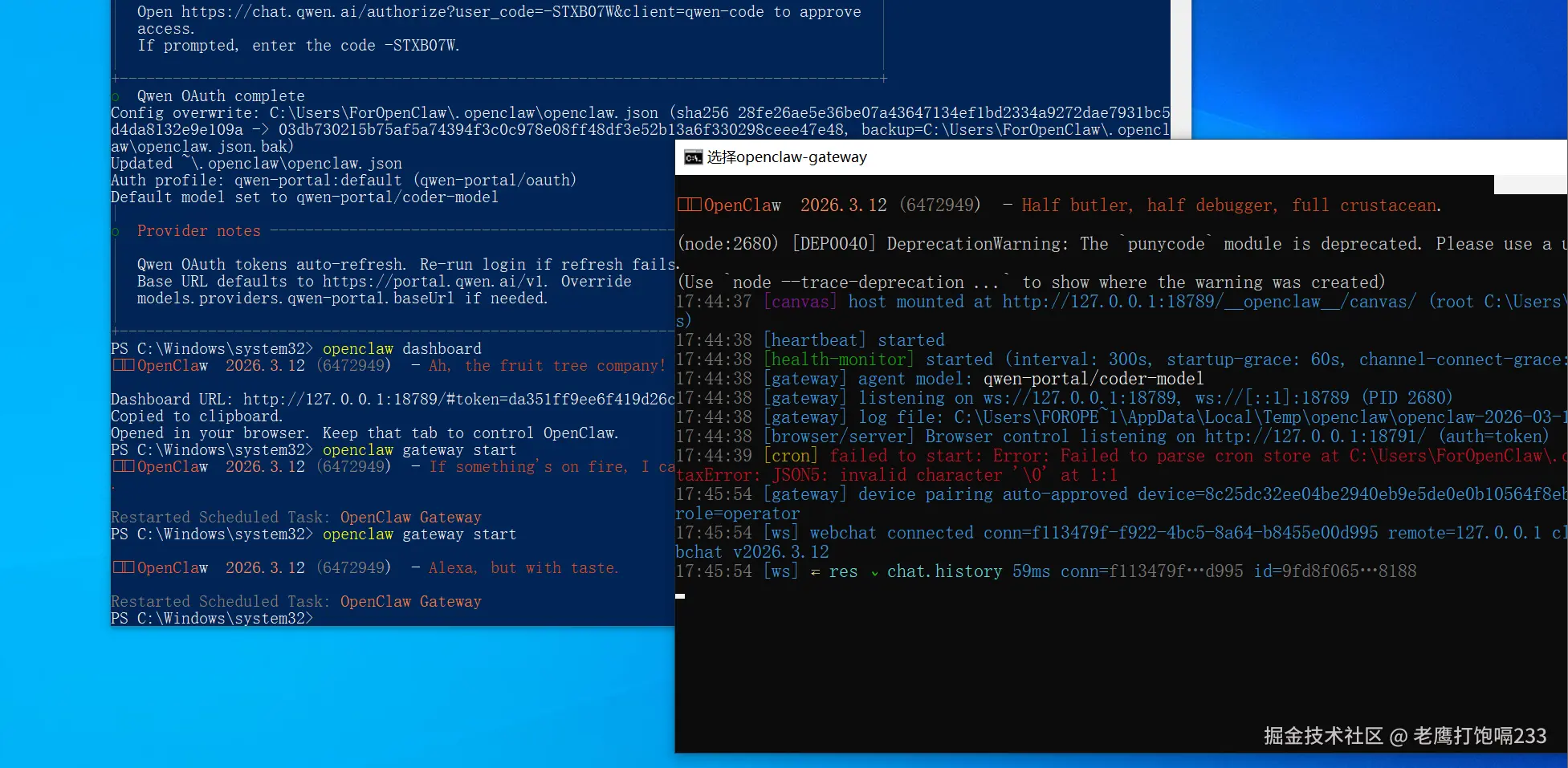Image resolution: width=1568 pixels, height=768 pixels.
Task: Click the gateway 'log file' path line
Action: point(1122,417)
